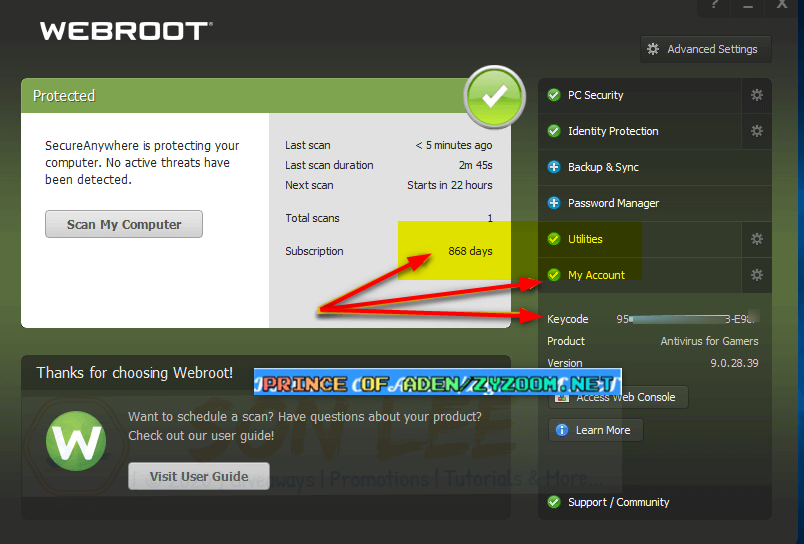Click the 'Subscription' label

coord(314,251)
